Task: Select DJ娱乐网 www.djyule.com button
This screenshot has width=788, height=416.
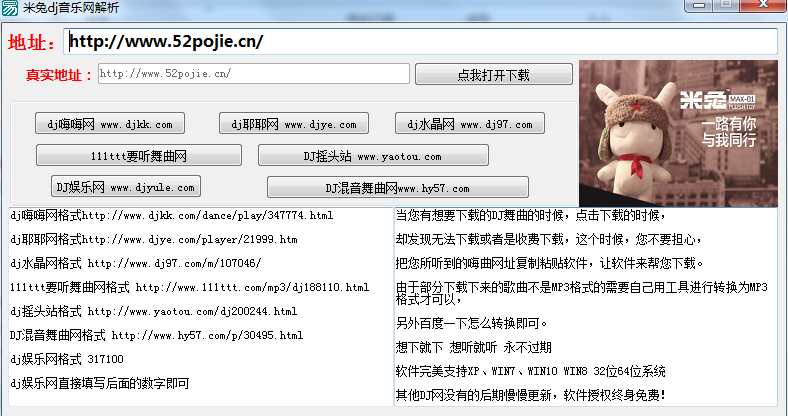Action: [126, 186]
